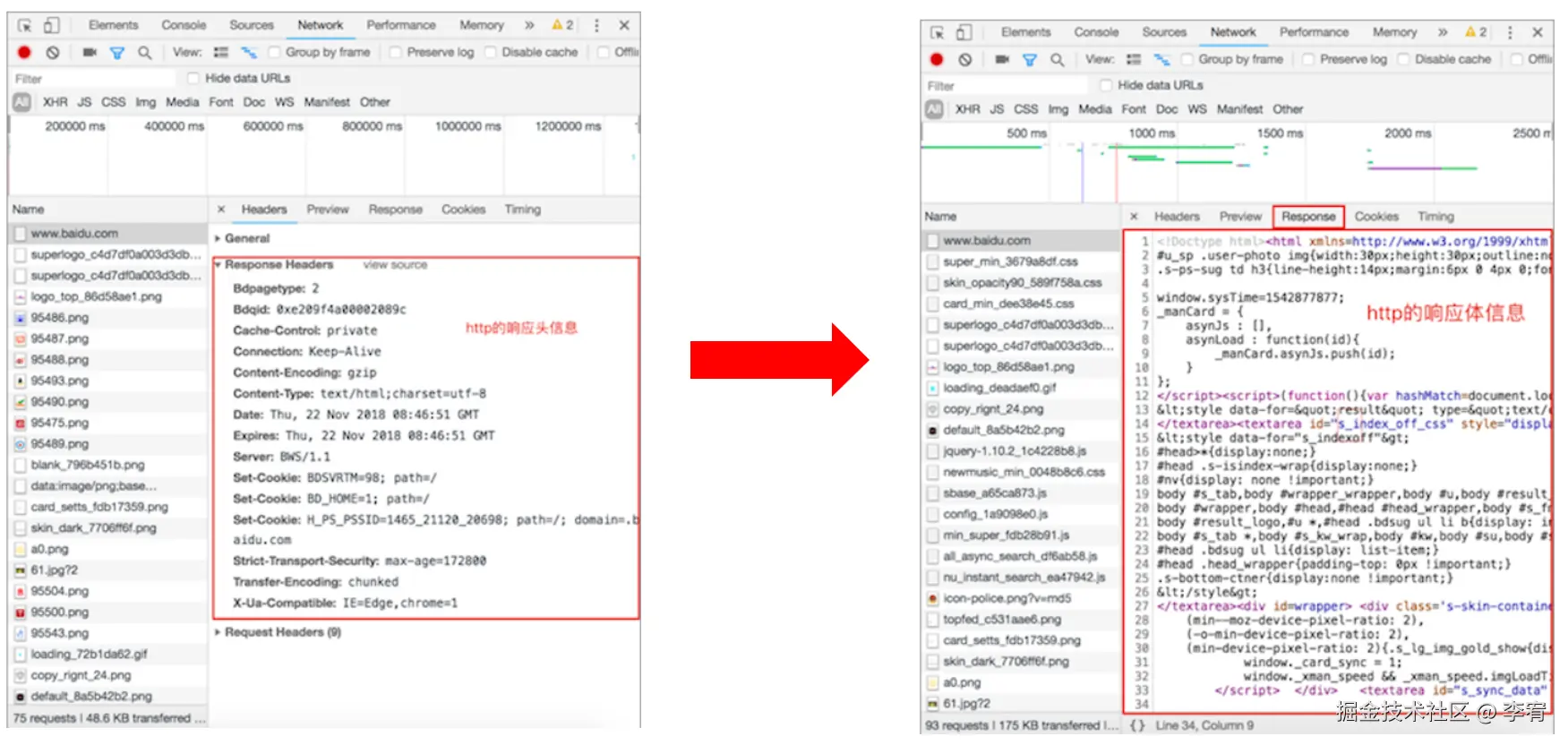The width and height of the screenshot is (1568, 745).
Task: Toggle Offline checkbox in left window
Action: coord(604,53)
